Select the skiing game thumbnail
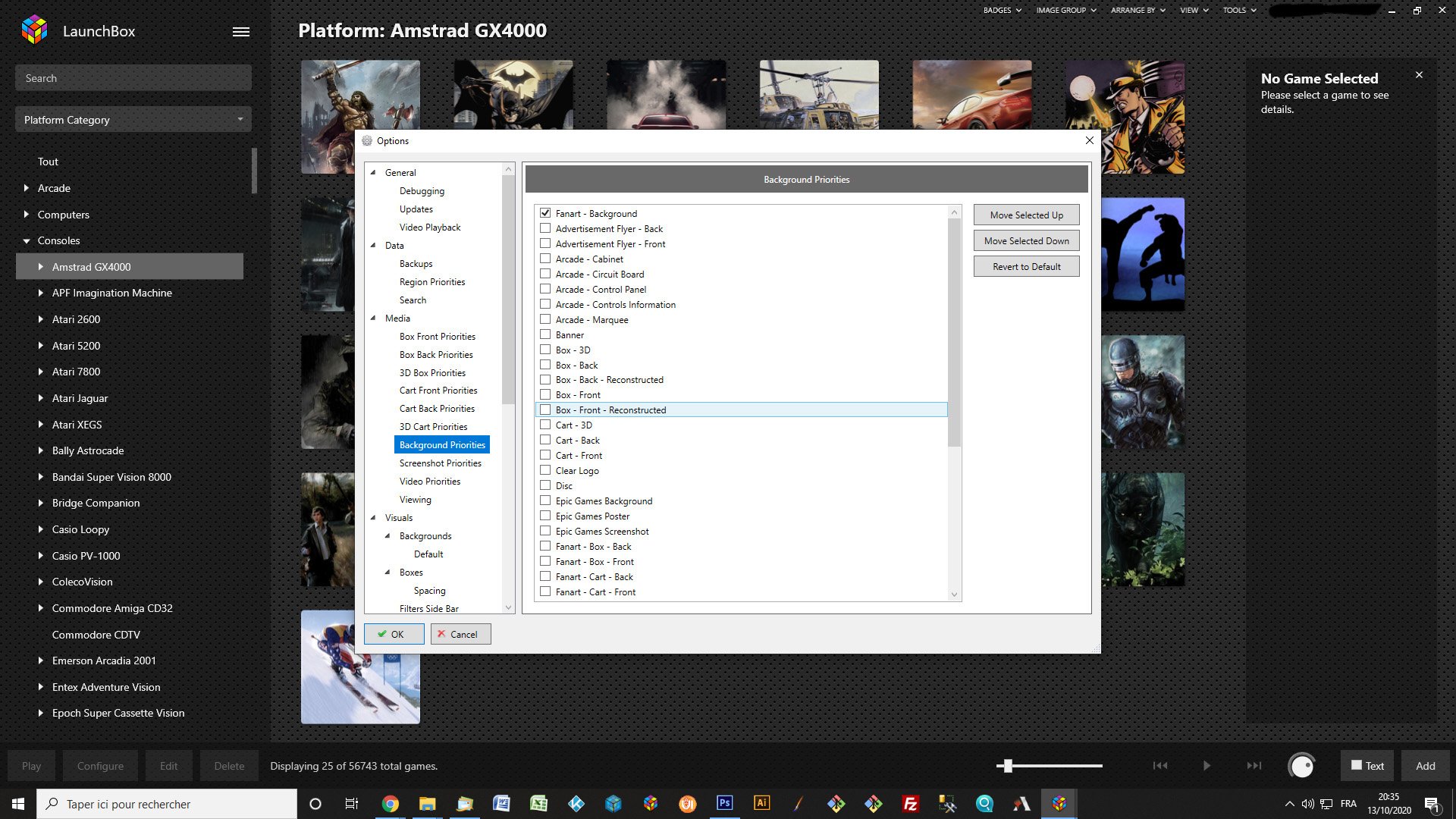 point(360,667)
